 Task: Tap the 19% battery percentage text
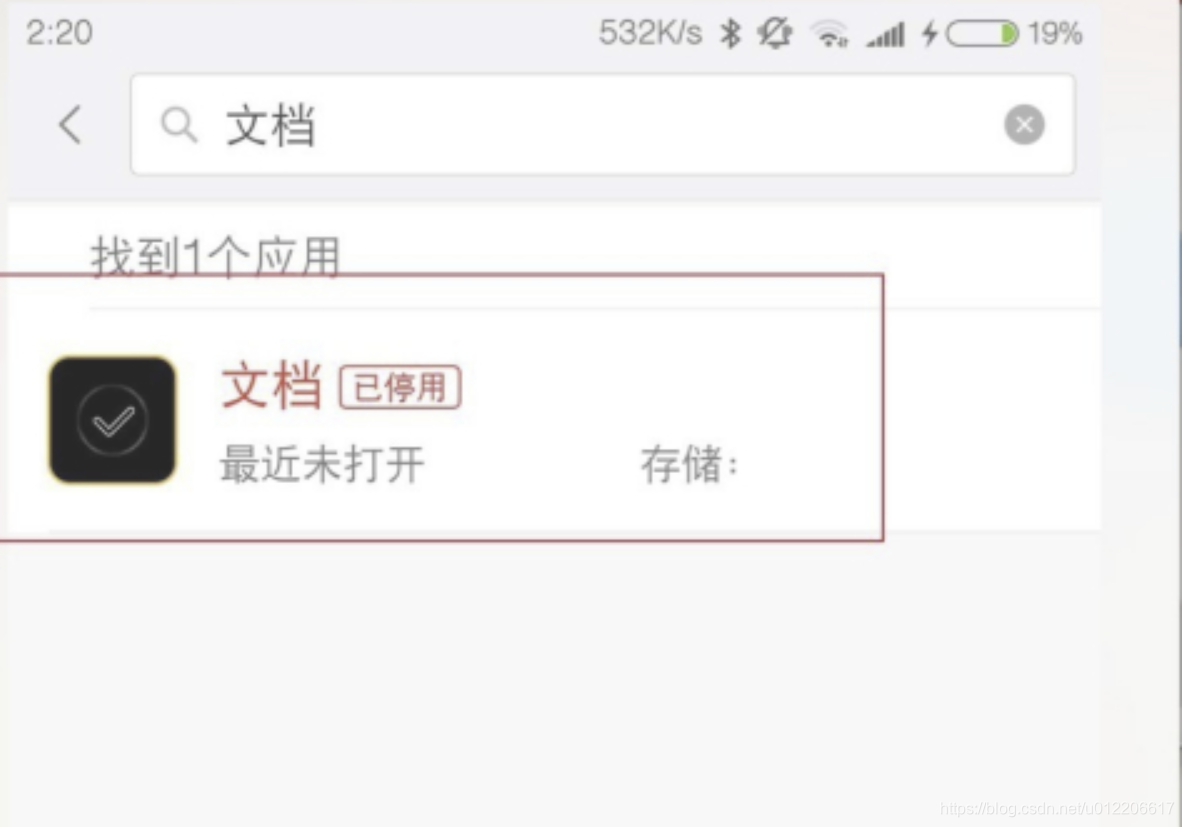(1055, 34)
